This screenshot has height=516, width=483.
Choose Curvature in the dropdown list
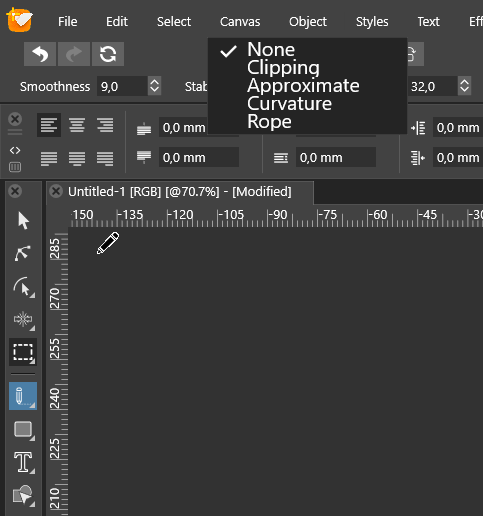tap(307, 103)
